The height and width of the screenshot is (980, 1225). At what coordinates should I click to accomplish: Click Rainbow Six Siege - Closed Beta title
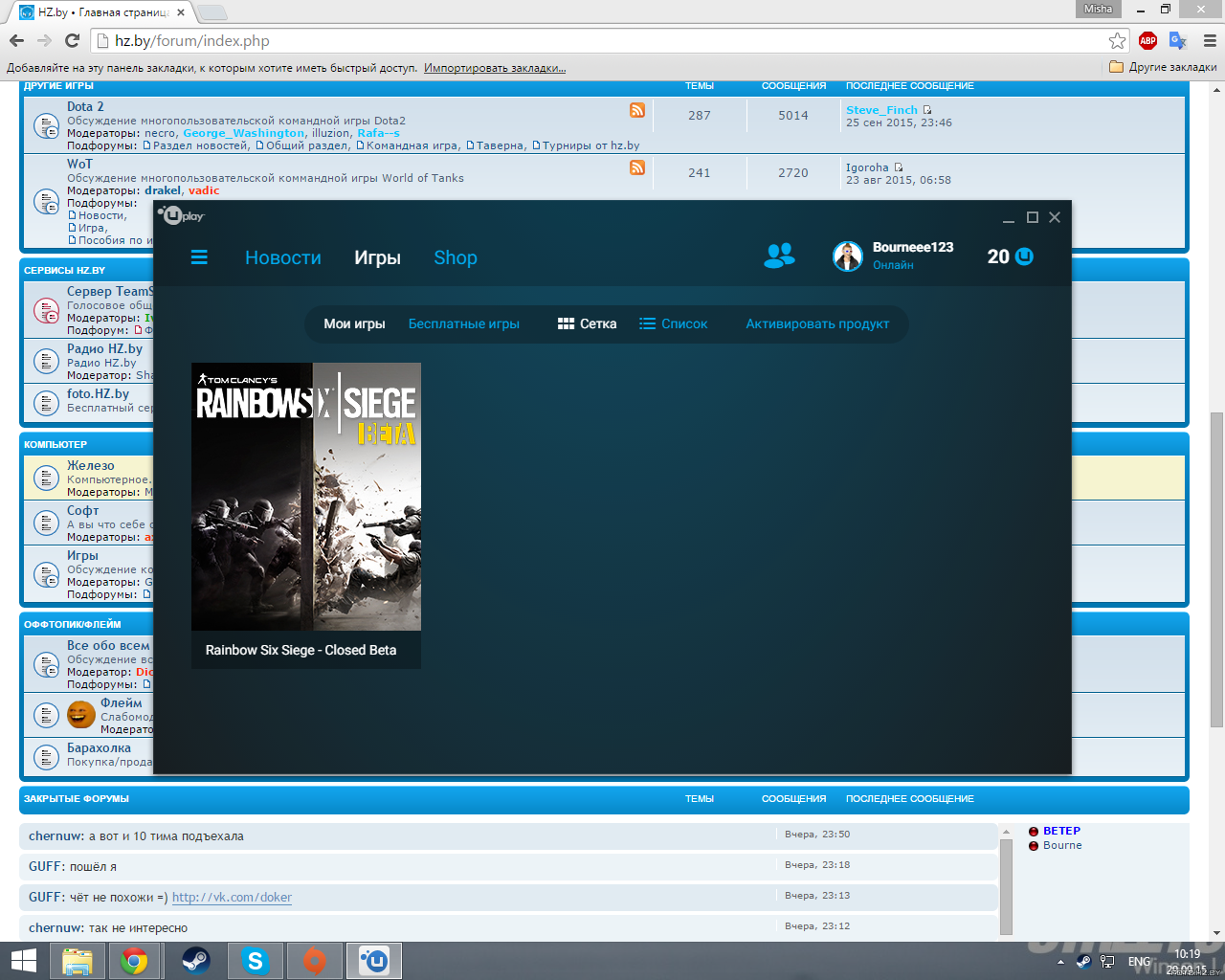click(301, 650)
